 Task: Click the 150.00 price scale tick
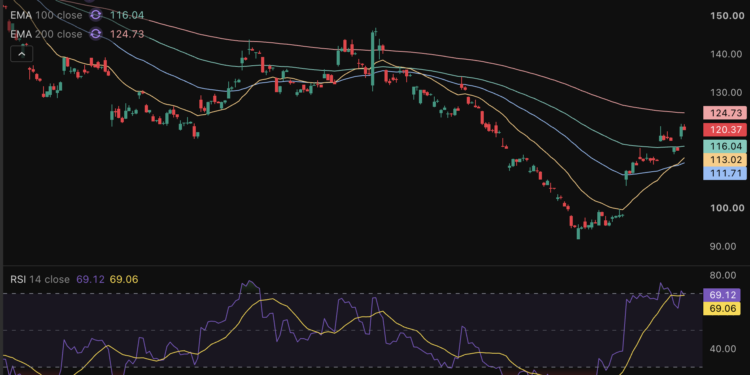coord(727,16)
